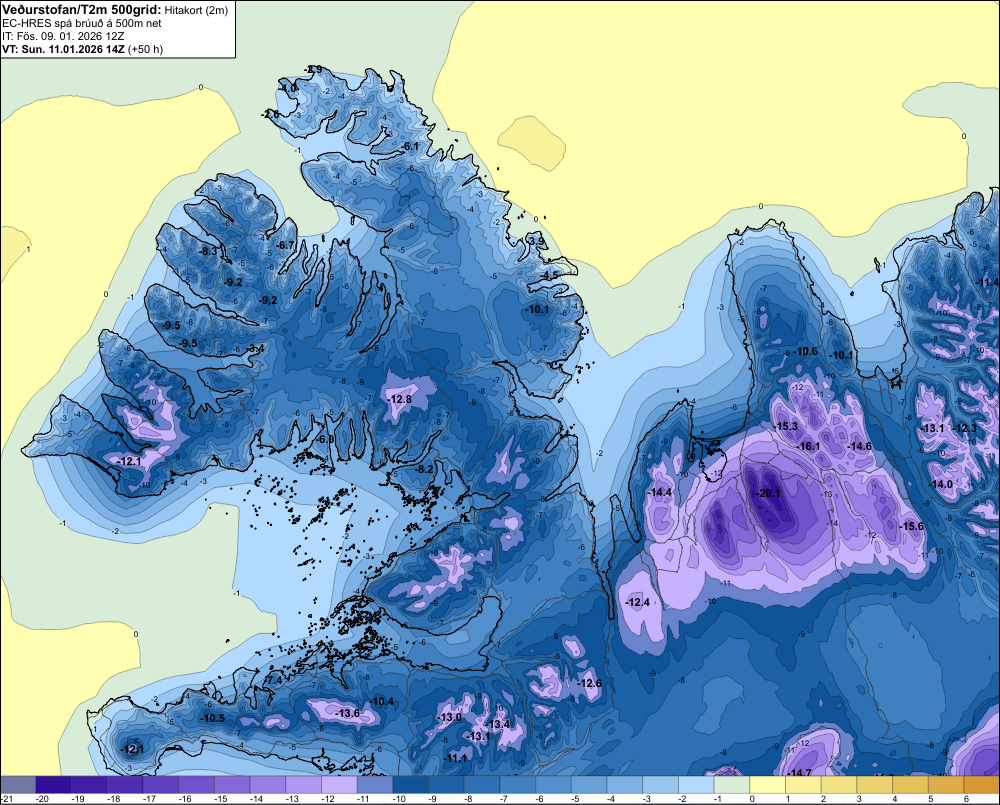Click the yellow swatch above the 3 label

coord(874,785)
